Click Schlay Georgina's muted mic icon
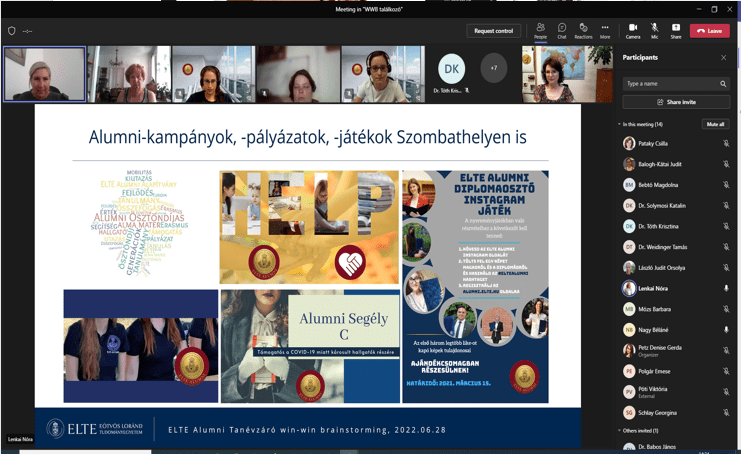 726,412
